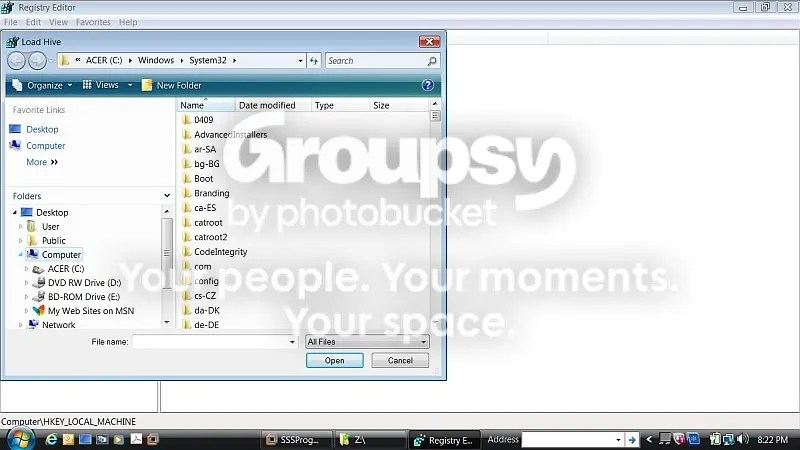
Task: Click the Views icon button
Action: point(101,85)
